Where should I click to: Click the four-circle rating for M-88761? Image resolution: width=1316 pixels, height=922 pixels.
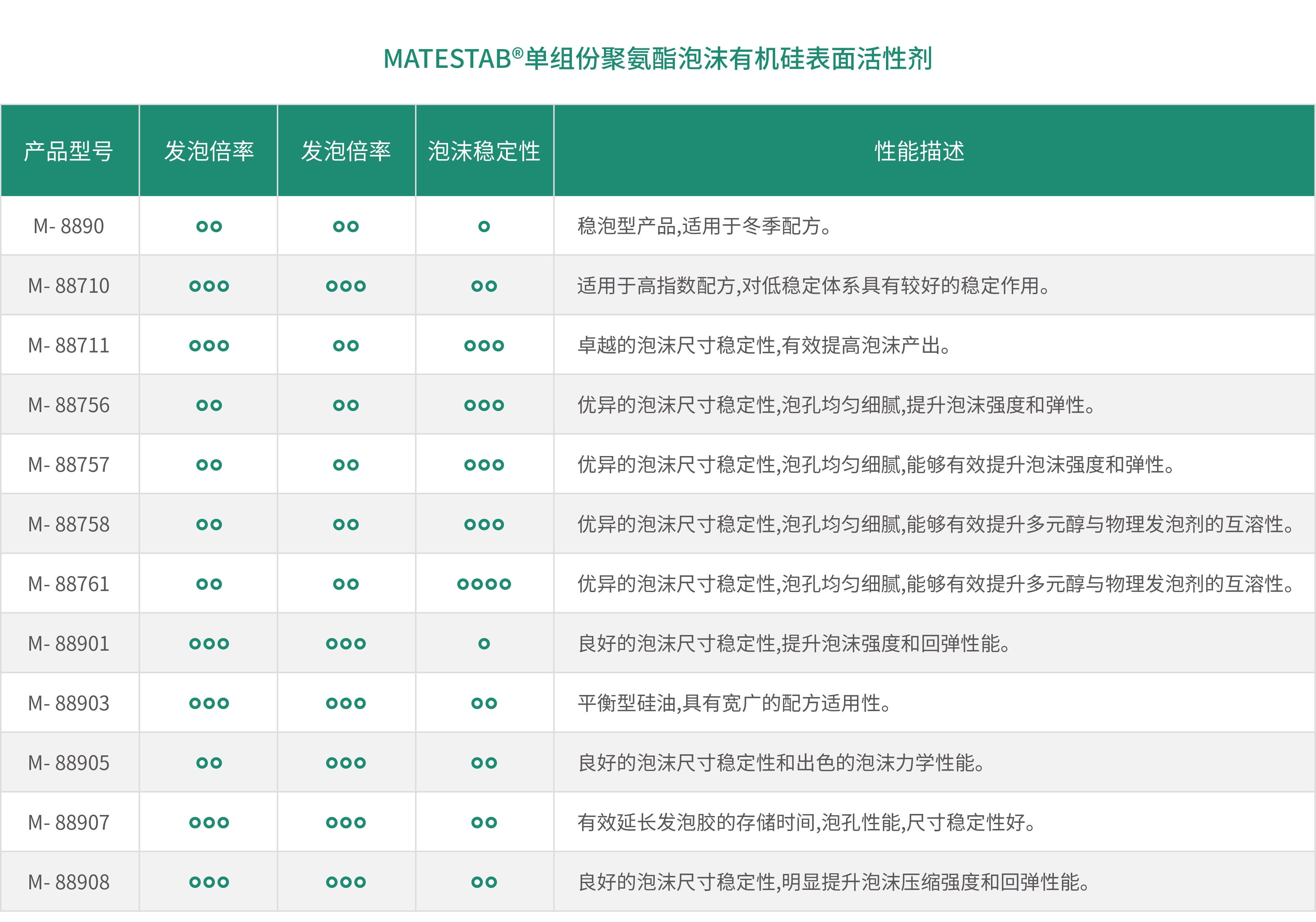click(484, 584)
